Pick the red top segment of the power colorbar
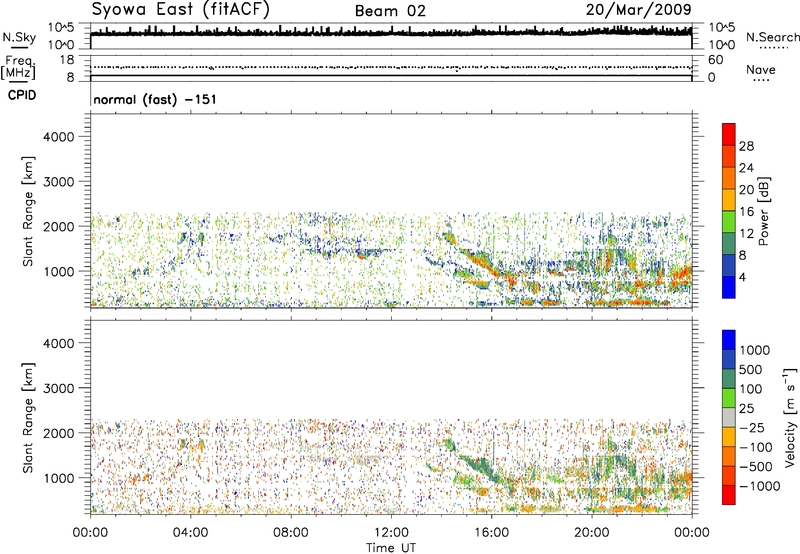800x554 pixels. pyautogui.click(x=729, y=134)
